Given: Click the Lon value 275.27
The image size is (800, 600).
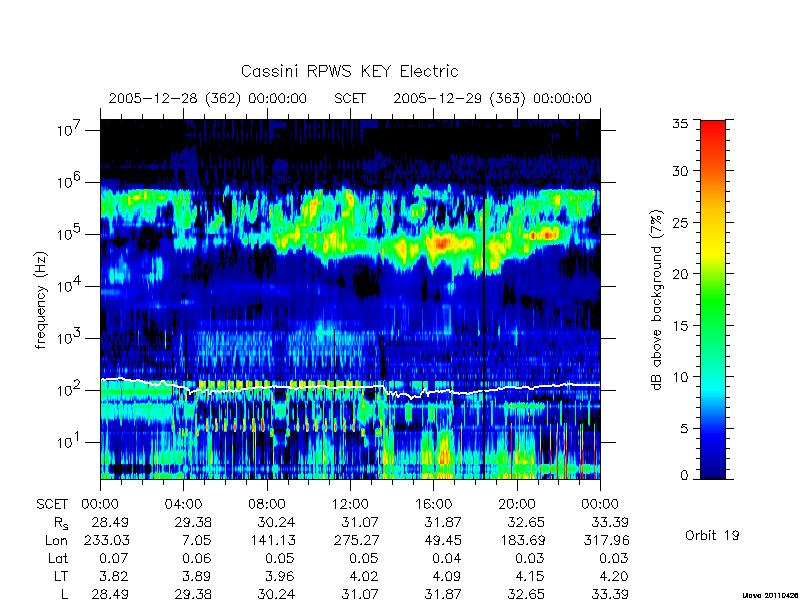Looking at the screenshot, I should tap(356, 540).
